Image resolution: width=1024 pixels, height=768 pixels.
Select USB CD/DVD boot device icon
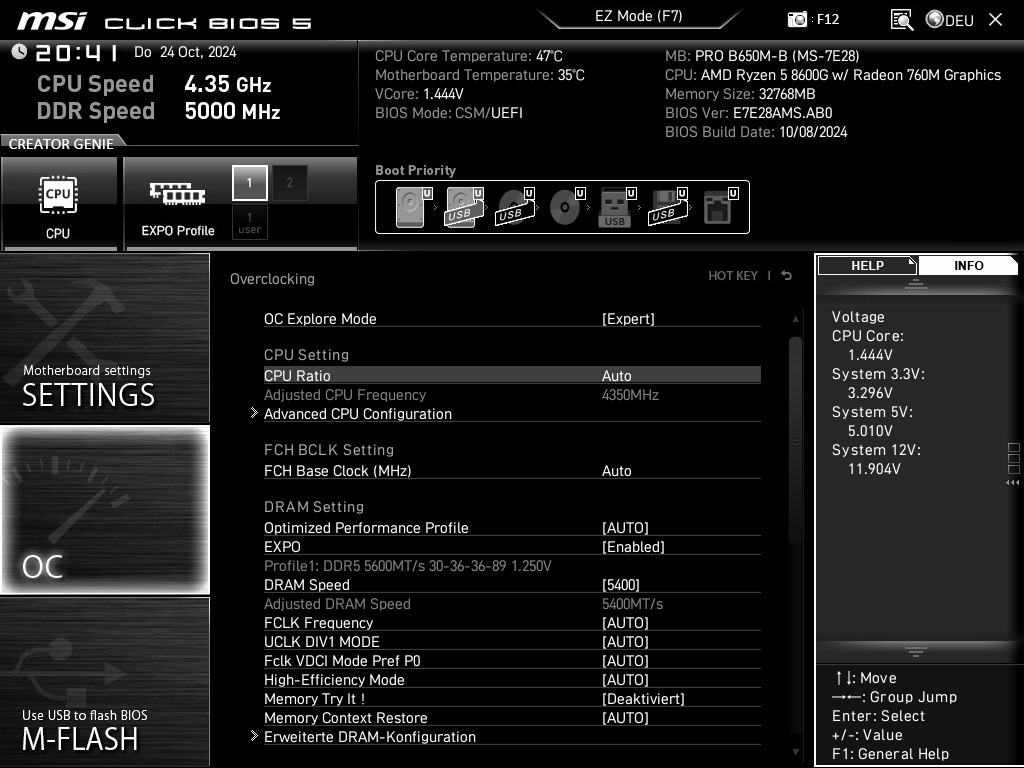[515, 207]
